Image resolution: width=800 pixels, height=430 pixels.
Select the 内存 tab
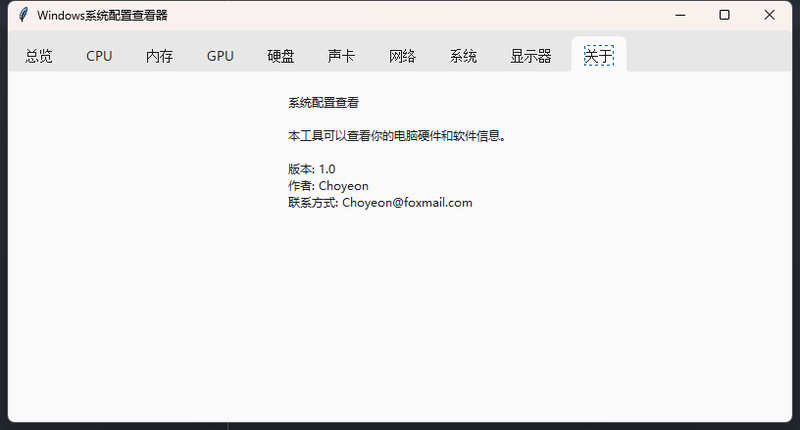pos(159,56)
